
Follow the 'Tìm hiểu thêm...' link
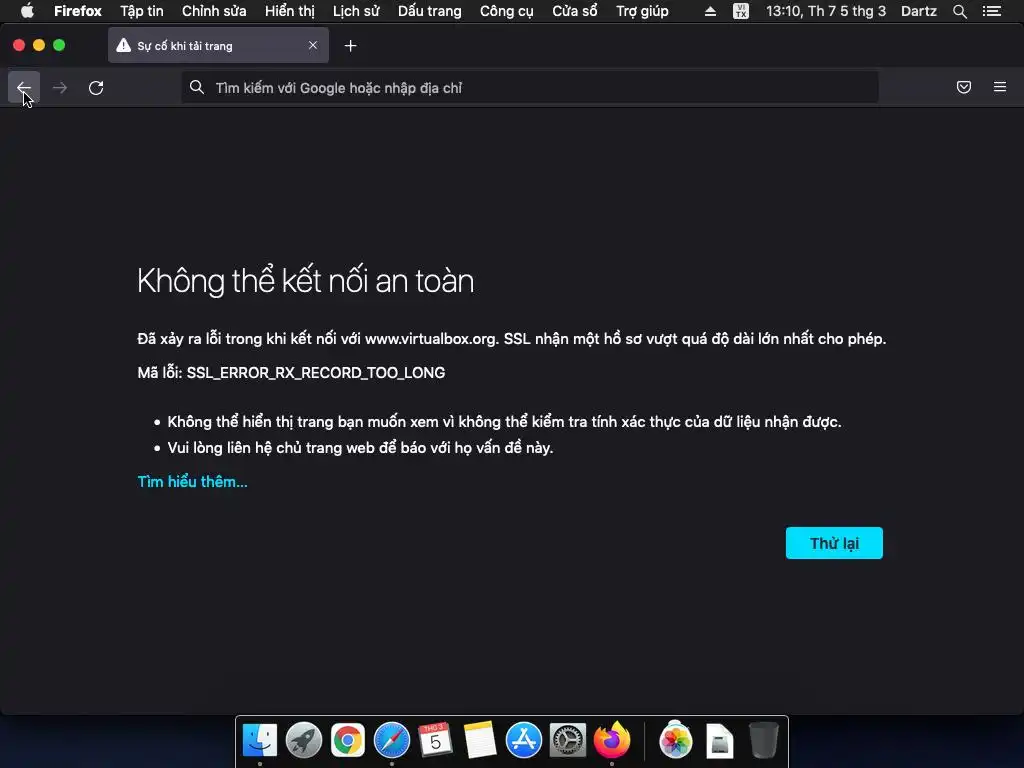pos(192,481)
